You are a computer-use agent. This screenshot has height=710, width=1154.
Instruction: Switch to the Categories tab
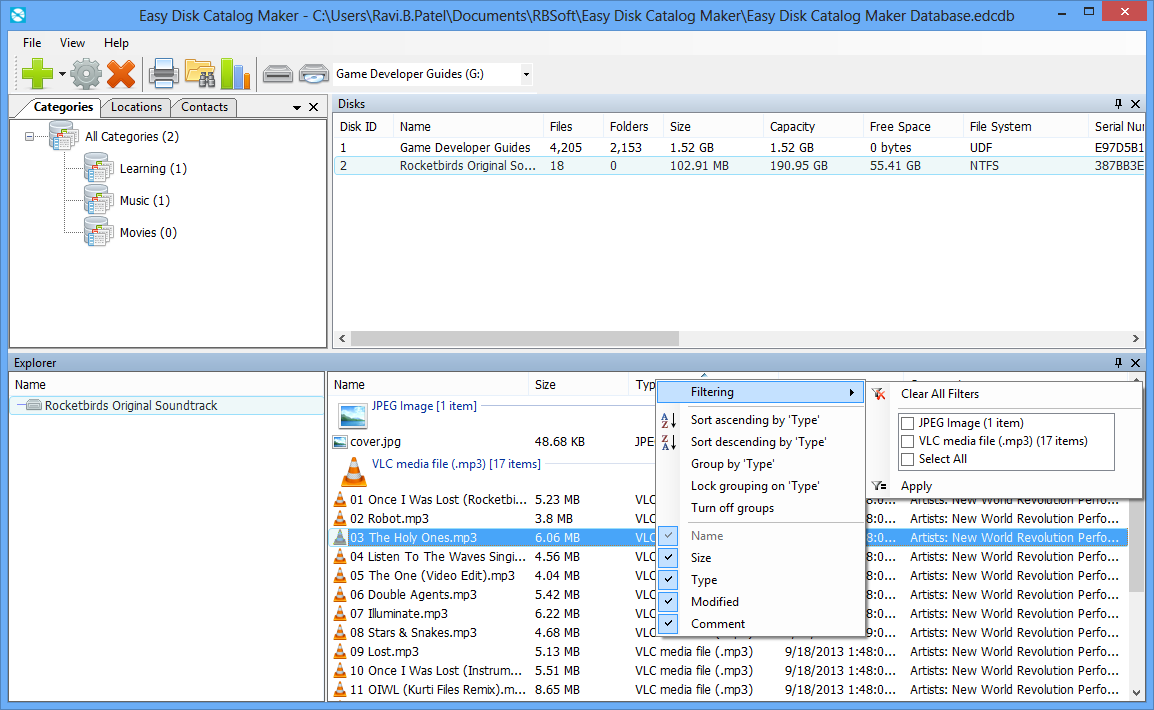63,107
